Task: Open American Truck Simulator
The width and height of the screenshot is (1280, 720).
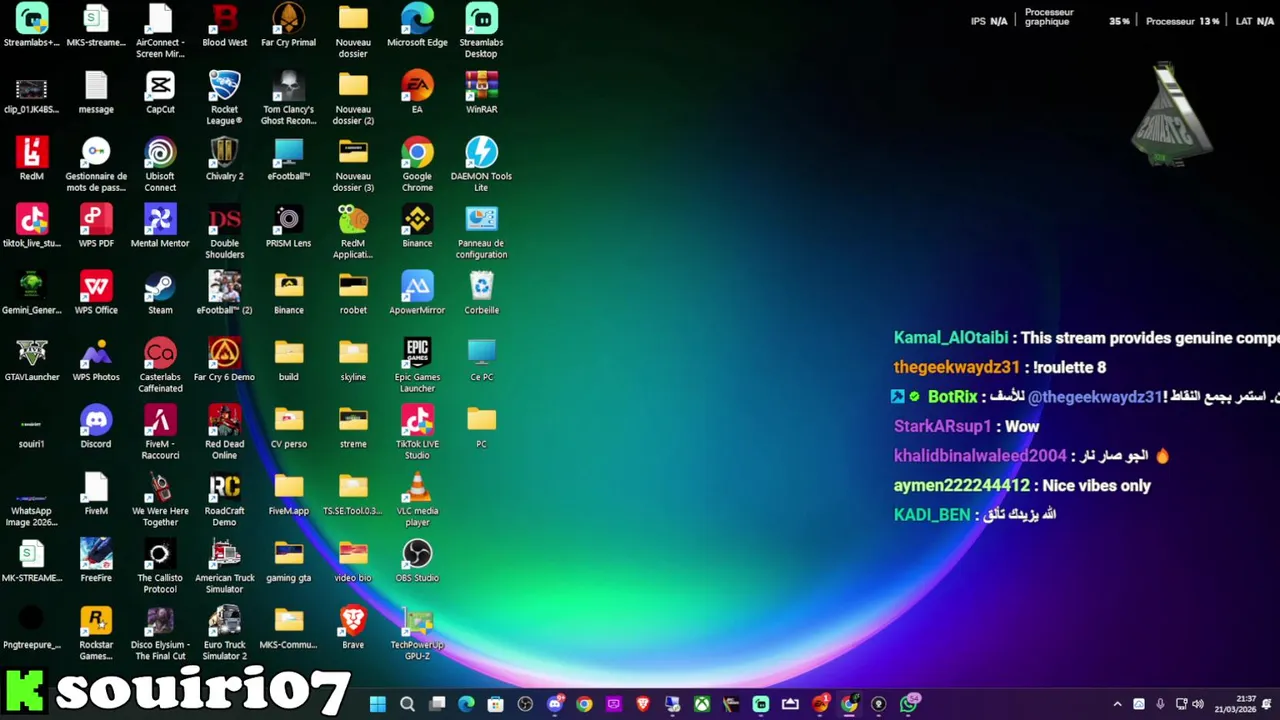Action: click(224, 566)
